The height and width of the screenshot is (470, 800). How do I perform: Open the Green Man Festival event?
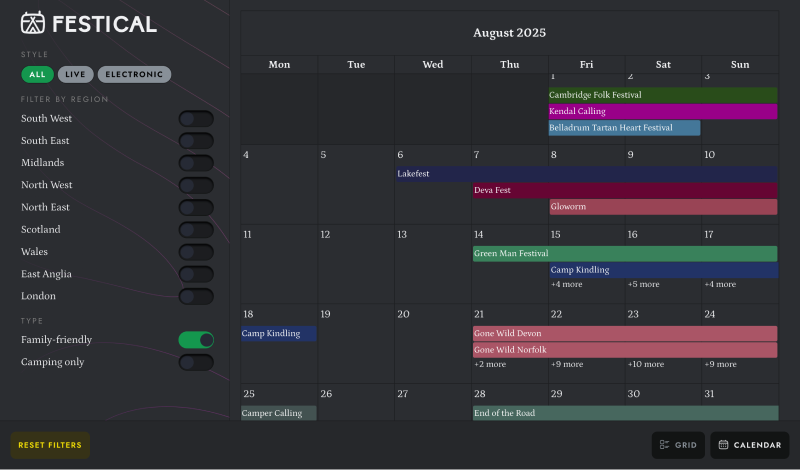click(x=625, y=254)
